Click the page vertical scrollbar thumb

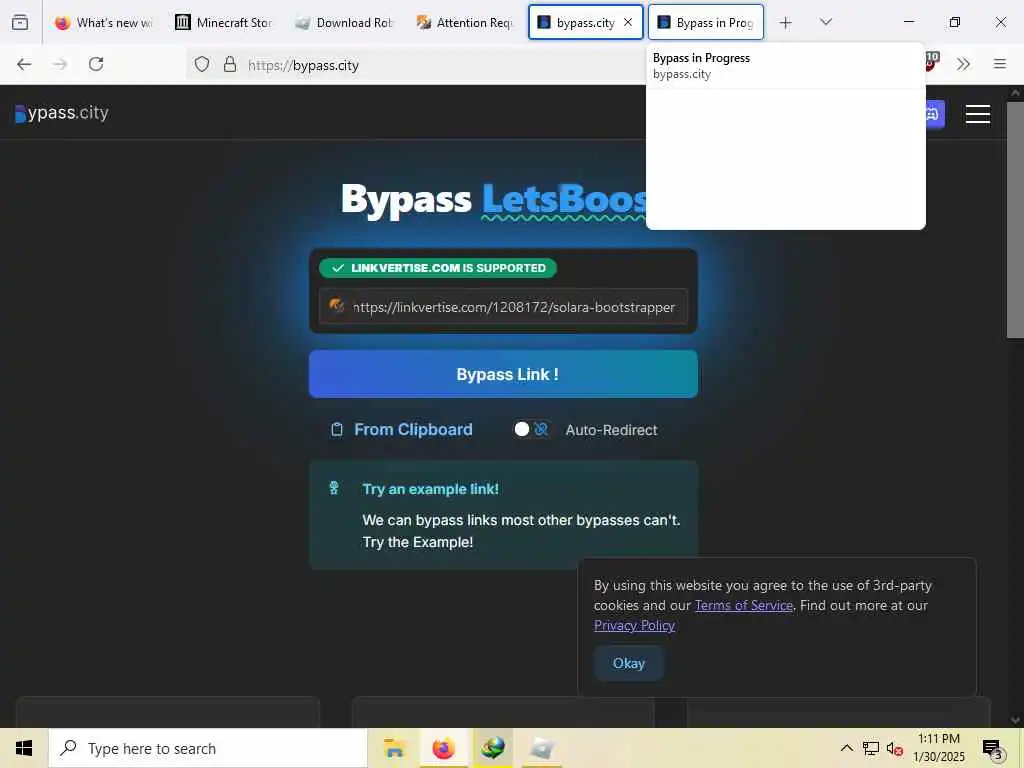[x=1015, y=219]
